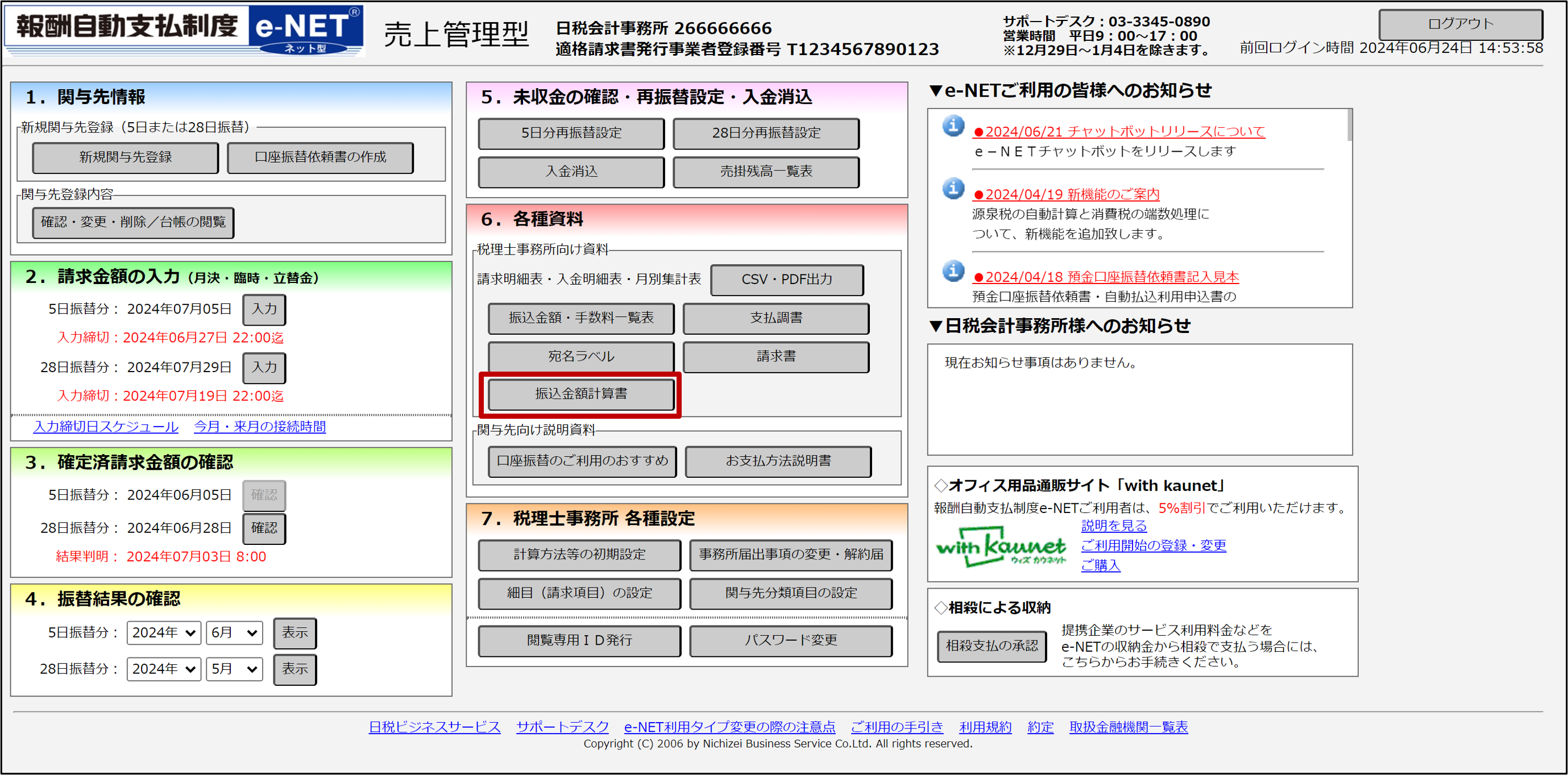Screen dimensions: 1568x775
Task: Click info icon beside 2024/04/18 notice
Action: tap(953, 272)
